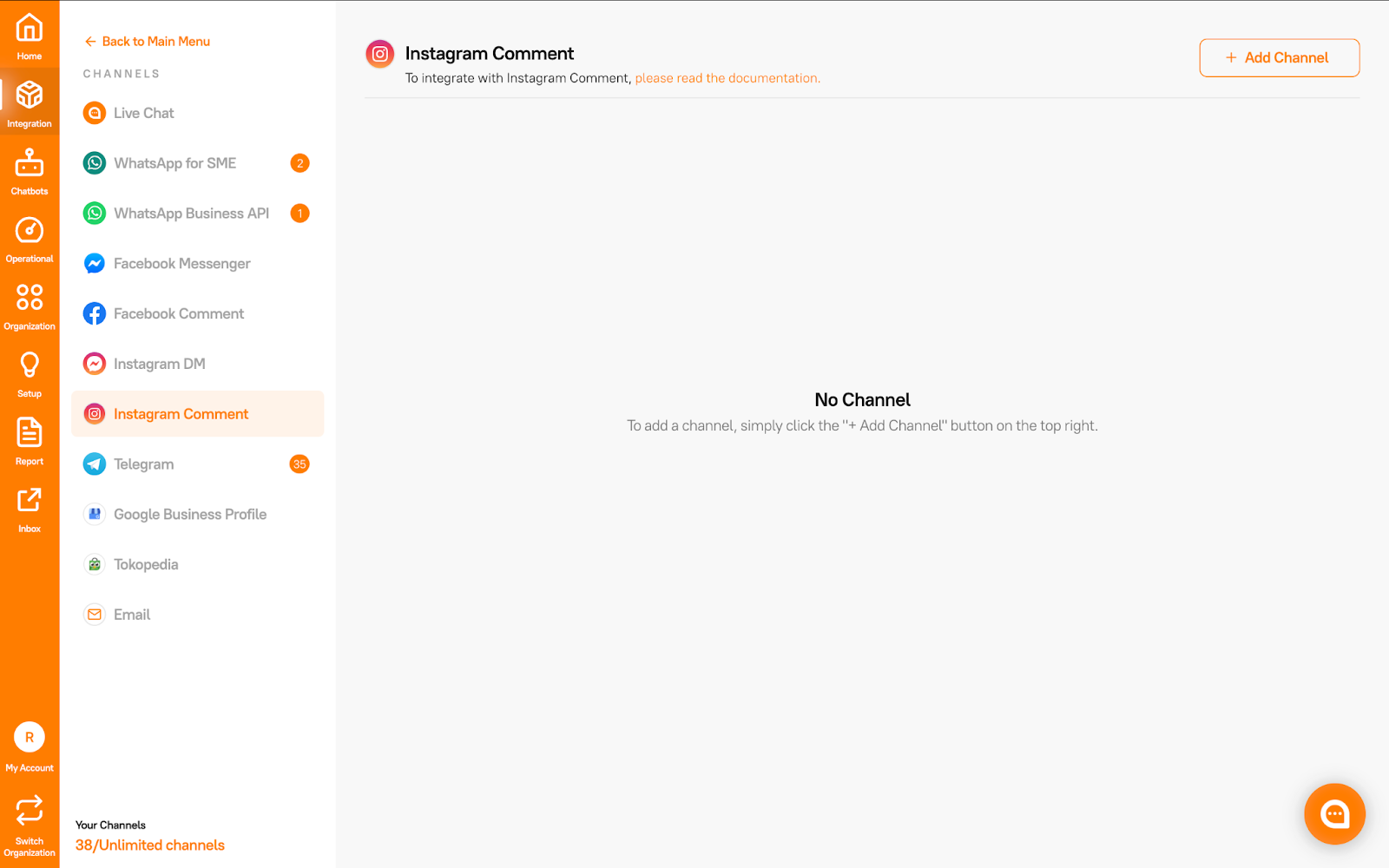Click the Facebook Comment logo icon
The image size is (1389, 868).
pyautogui.click(x=95, y=313)
